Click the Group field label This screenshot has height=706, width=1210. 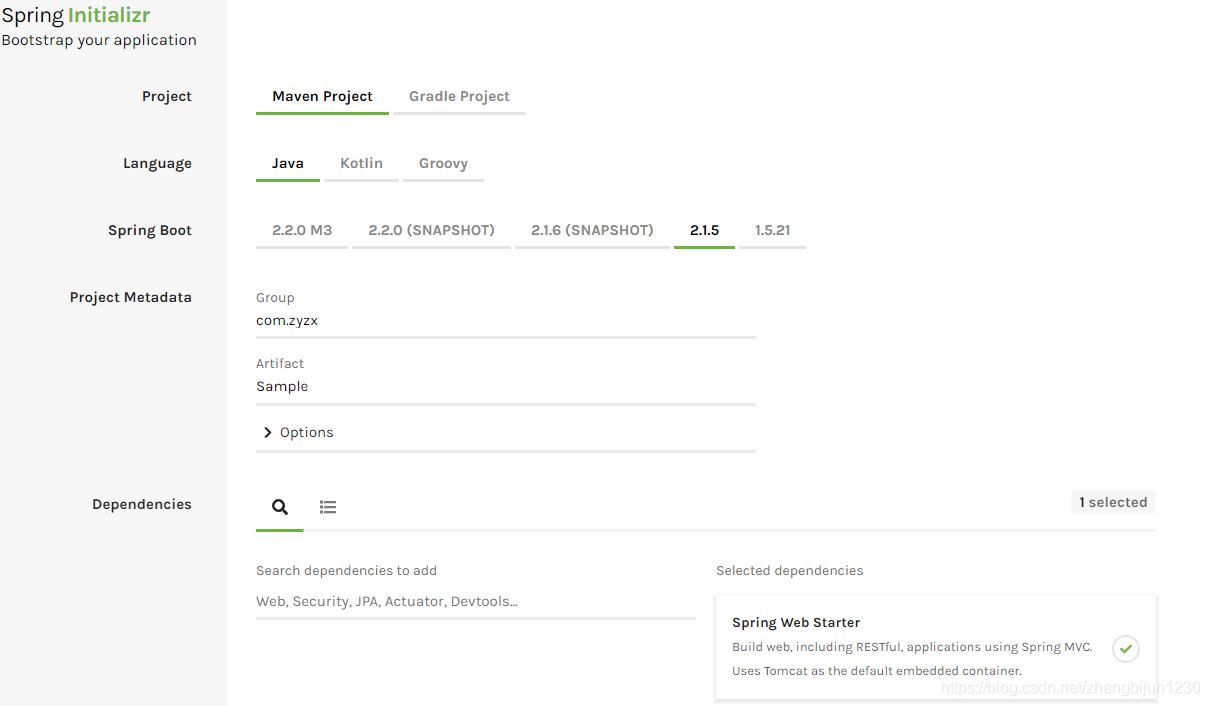tap(275, 298)
